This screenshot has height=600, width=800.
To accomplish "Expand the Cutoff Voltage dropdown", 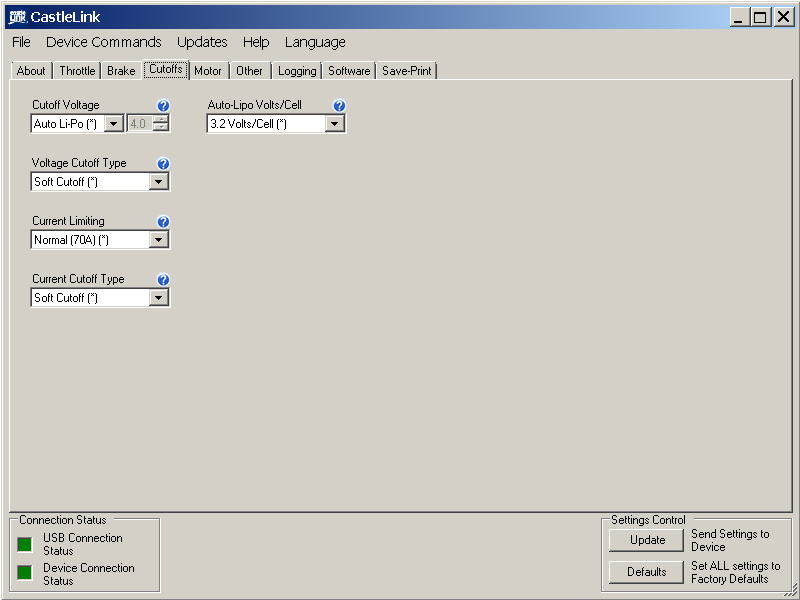I will point(114,124).
